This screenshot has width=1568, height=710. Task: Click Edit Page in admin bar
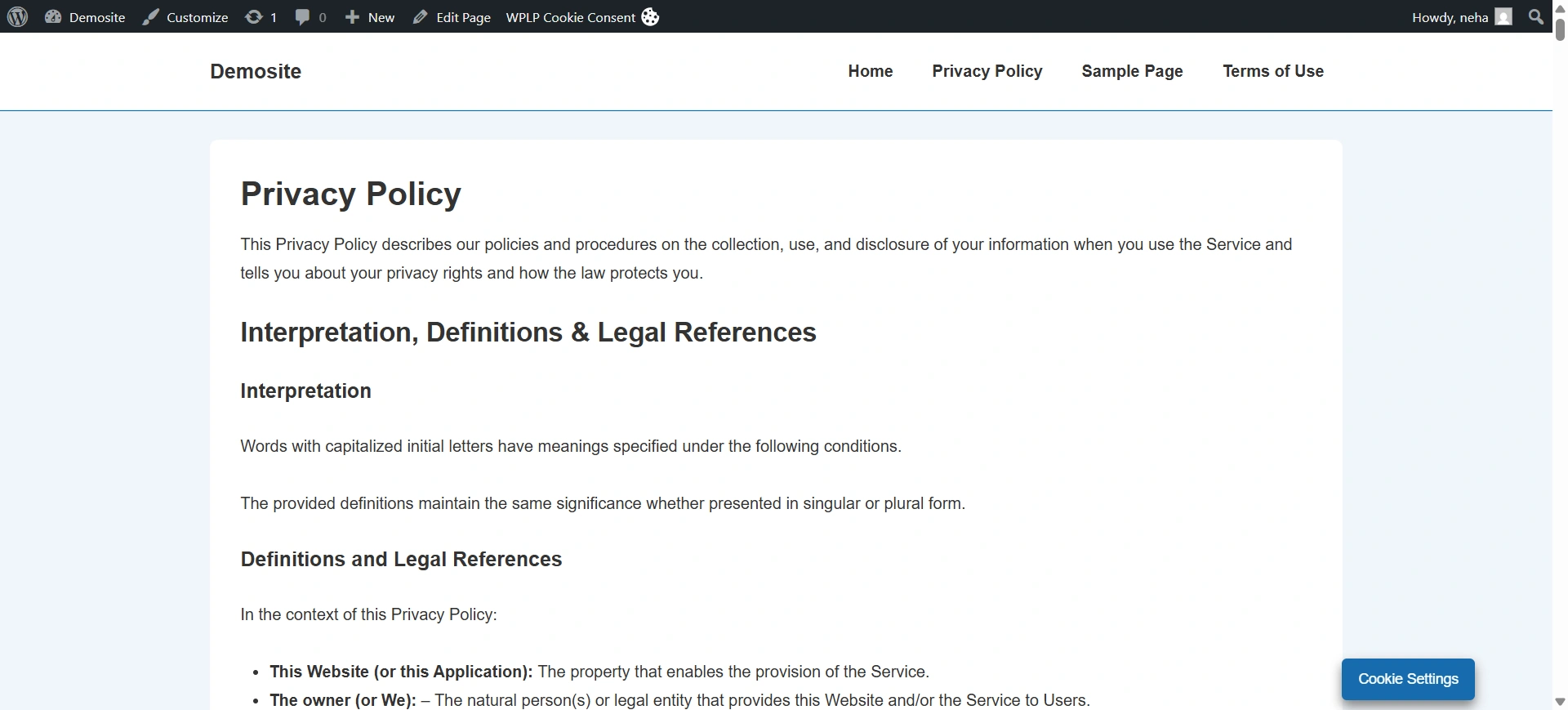(x=452, y=17)
